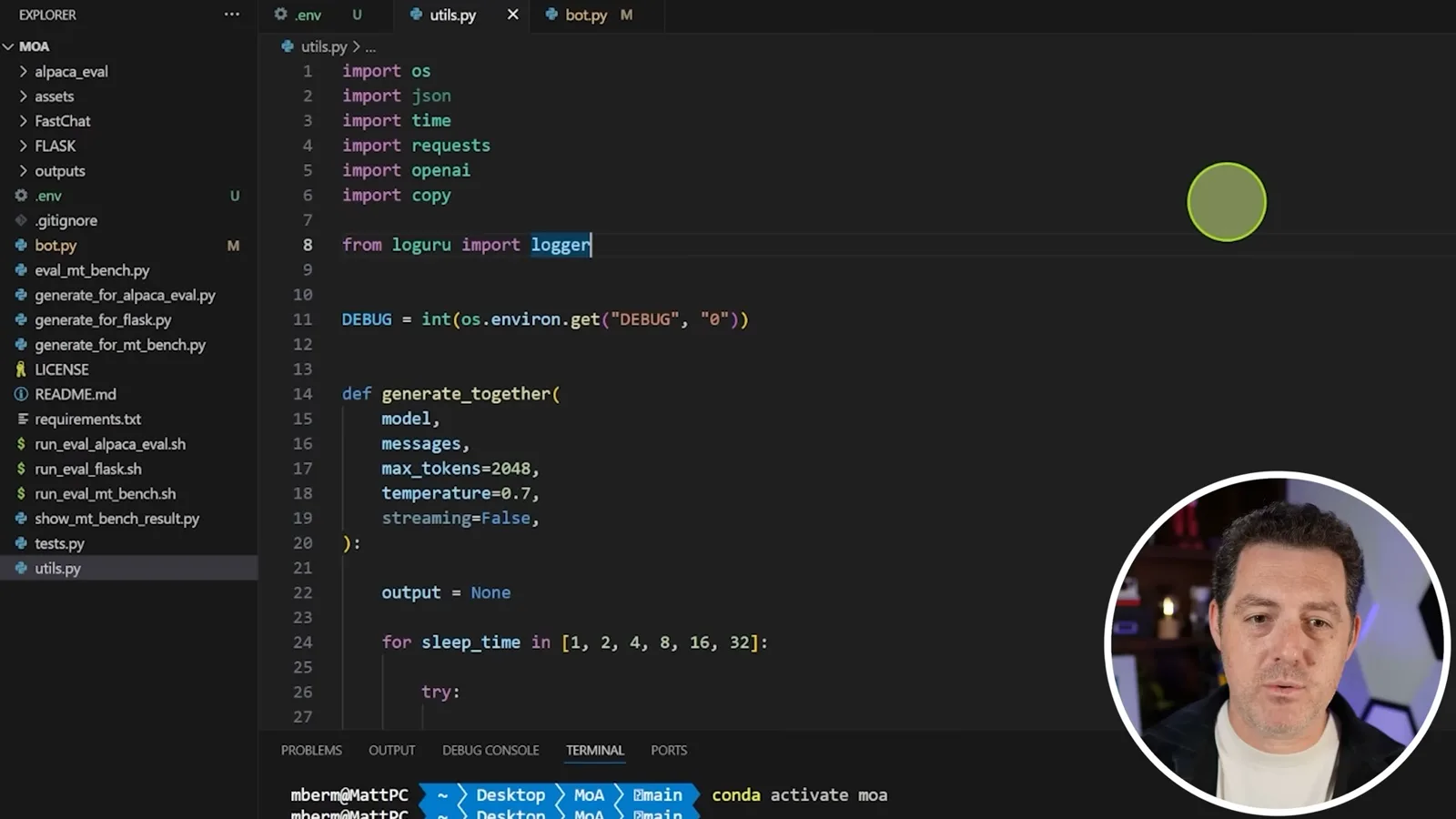The height and width of the screenshot is (819, 1456).
Task: Switch to the OUTPUT panel tab
Action: click(x=391, y=750)
